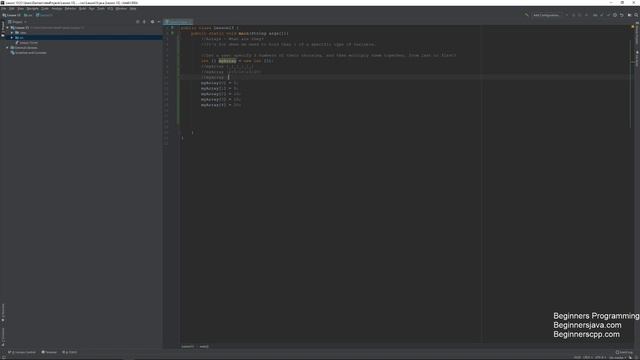Image resolution: width=640 pixels, height=360 pixels.
Task: Open the Help menu
Action: click(x=133, y=9)
